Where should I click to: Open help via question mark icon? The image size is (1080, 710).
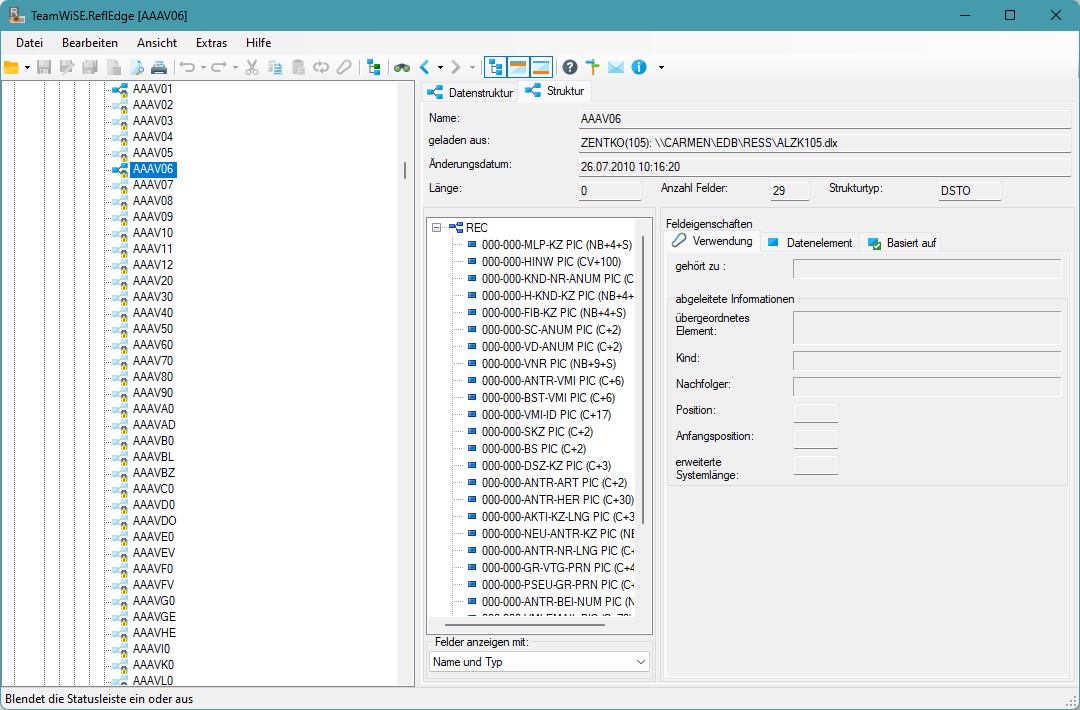pos(570,67)
